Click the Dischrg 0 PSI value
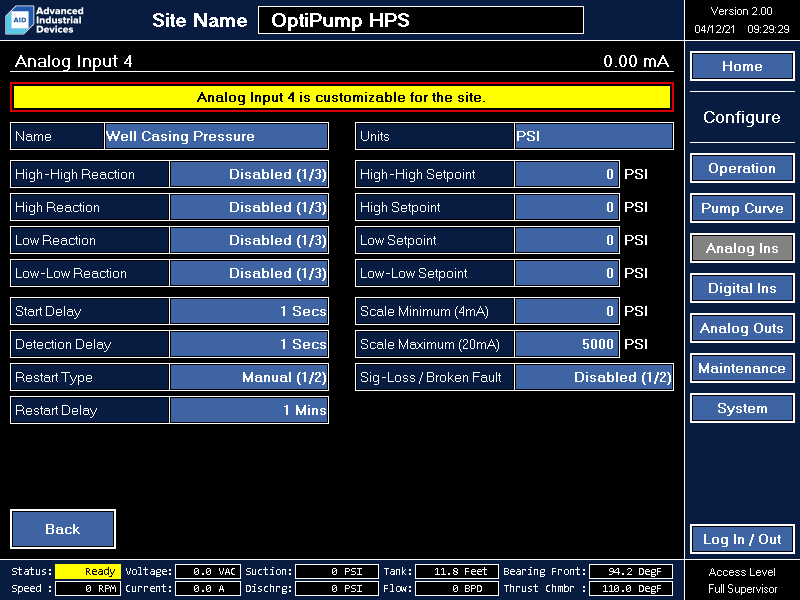The width and height of the screenshot is (800, 600). pos(337,588)
